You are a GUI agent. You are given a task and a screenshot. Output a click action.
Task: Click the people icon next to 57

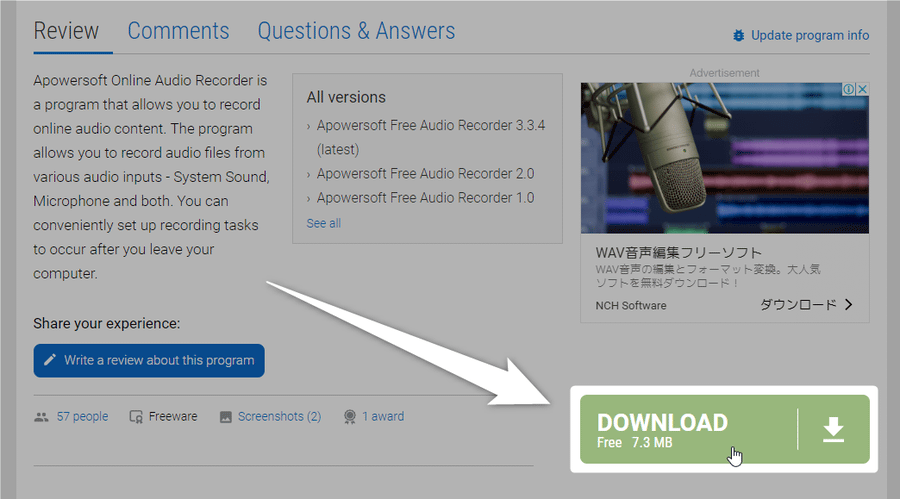(41, 417)
